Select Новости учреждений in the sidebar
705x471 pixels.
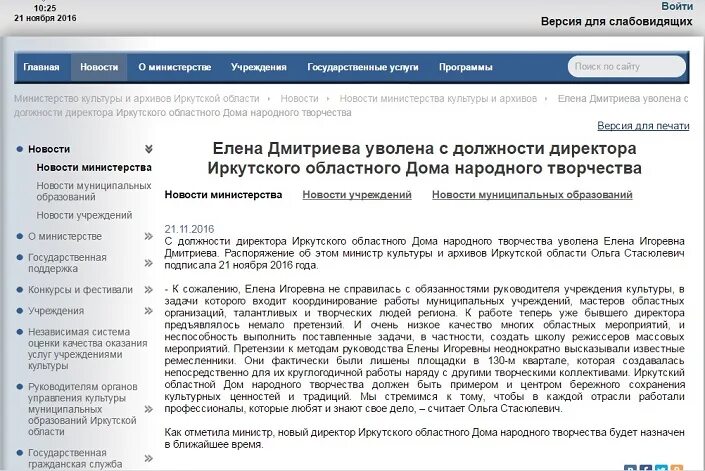(85, 215)
